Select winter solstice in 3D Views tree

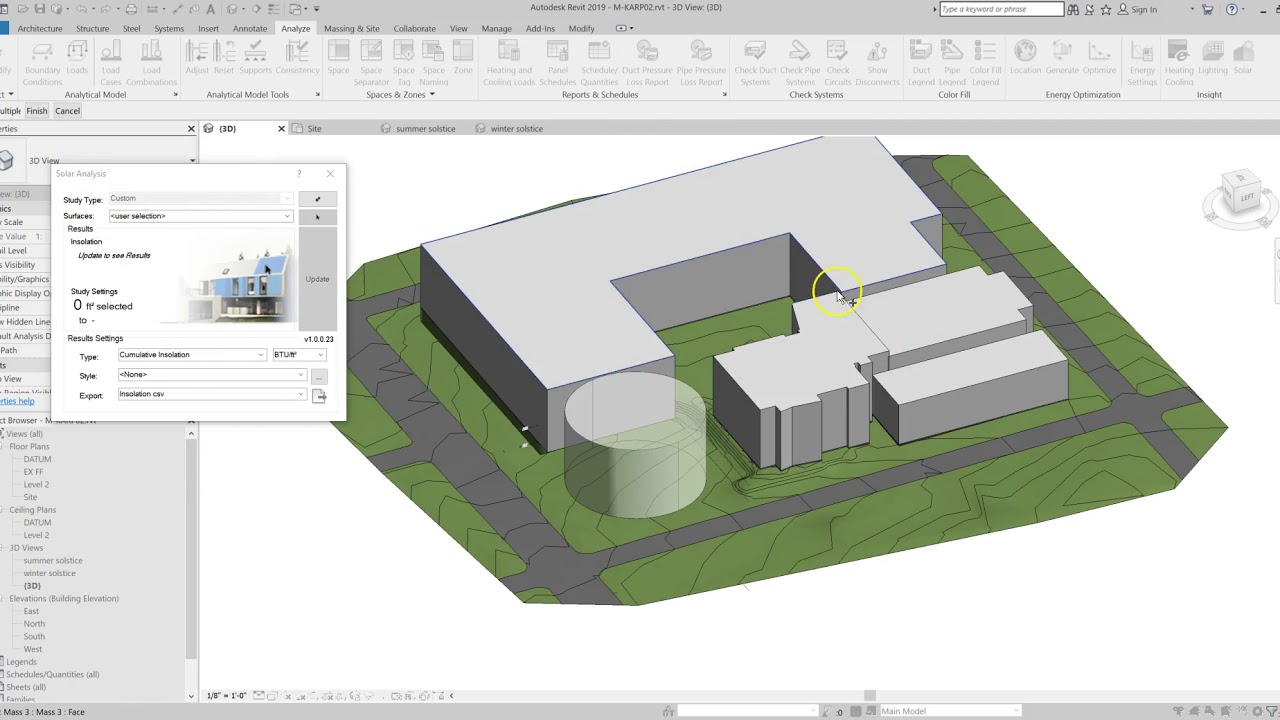point(49,574)
